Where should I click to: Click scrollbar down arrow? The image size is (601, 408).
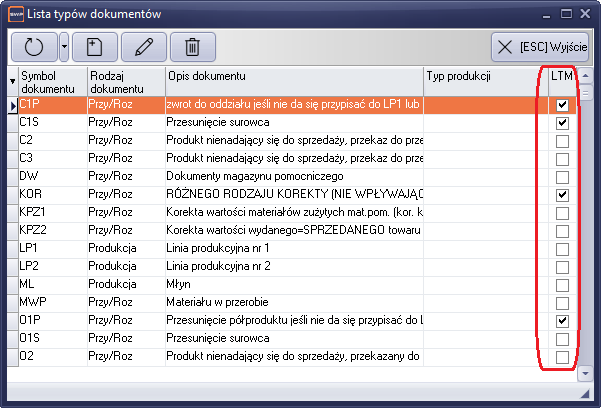(586, 375)
